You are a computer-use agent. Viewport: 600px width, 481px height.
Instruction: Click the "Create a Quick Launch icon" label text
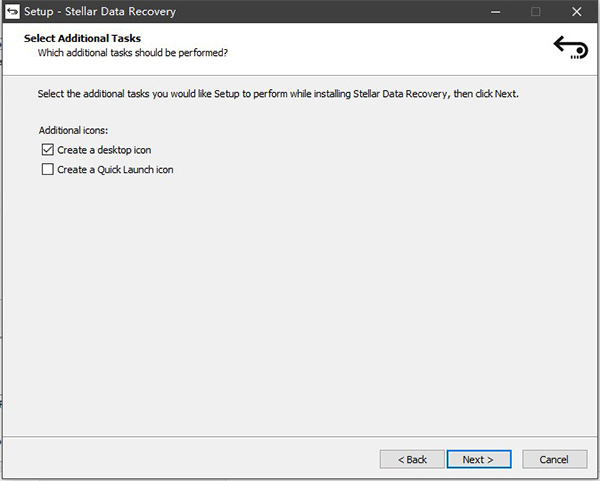pyautogui.click(x=115, y=170)
